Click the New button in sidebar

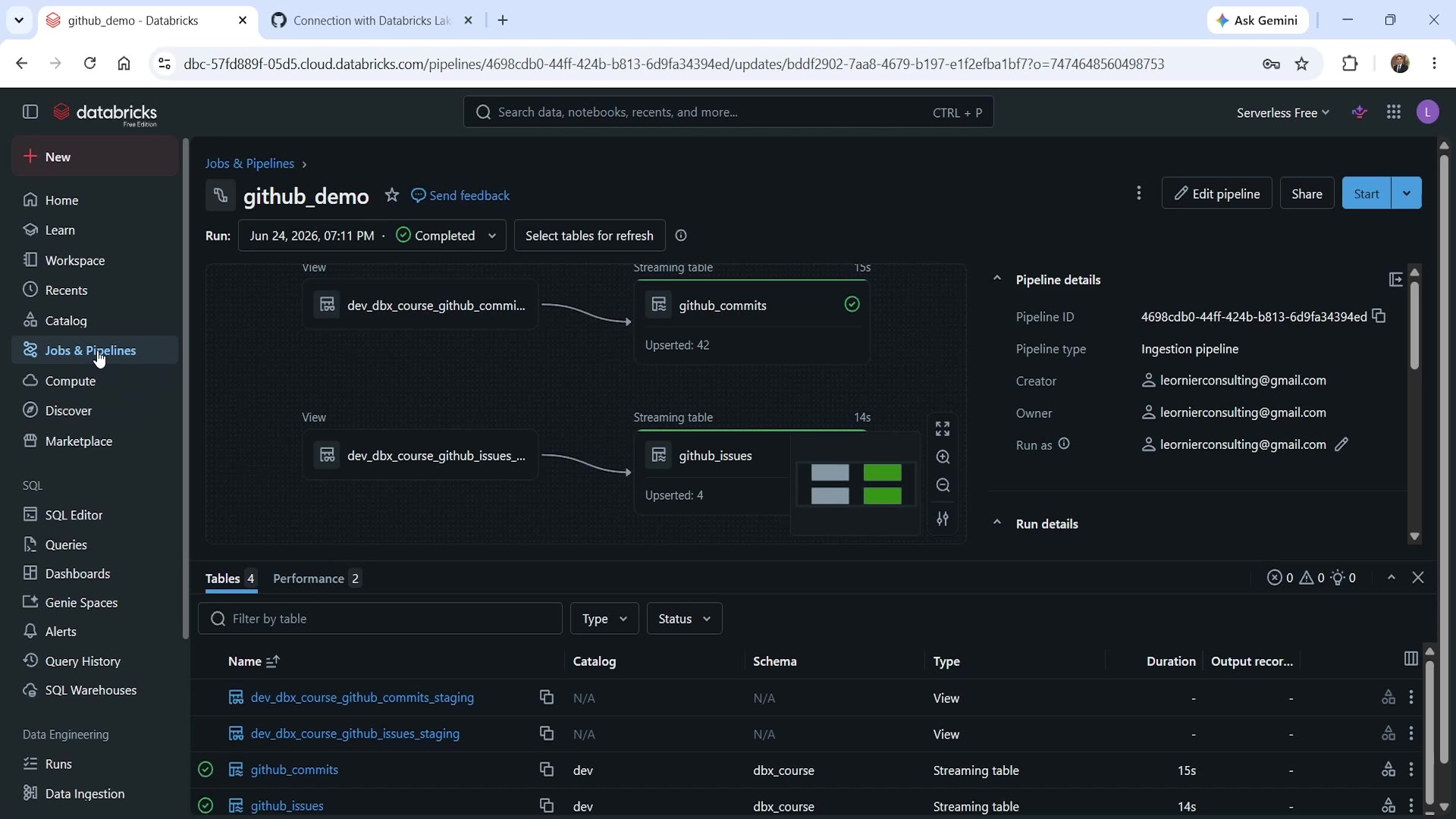95,157
